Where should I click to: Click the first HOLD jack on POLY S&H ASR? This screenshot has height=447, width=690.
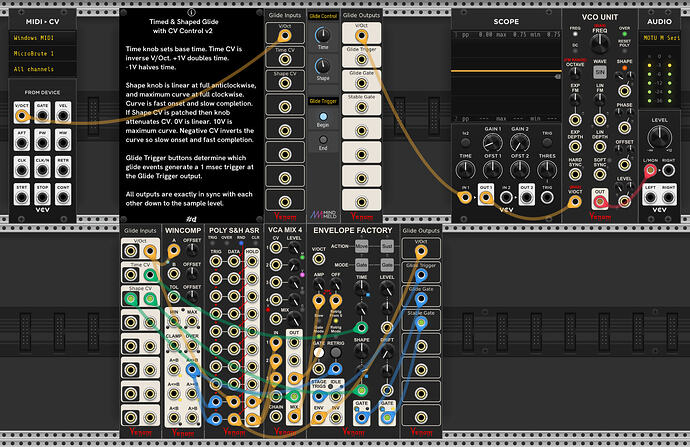pyautogui.click(x=252, y=261)
